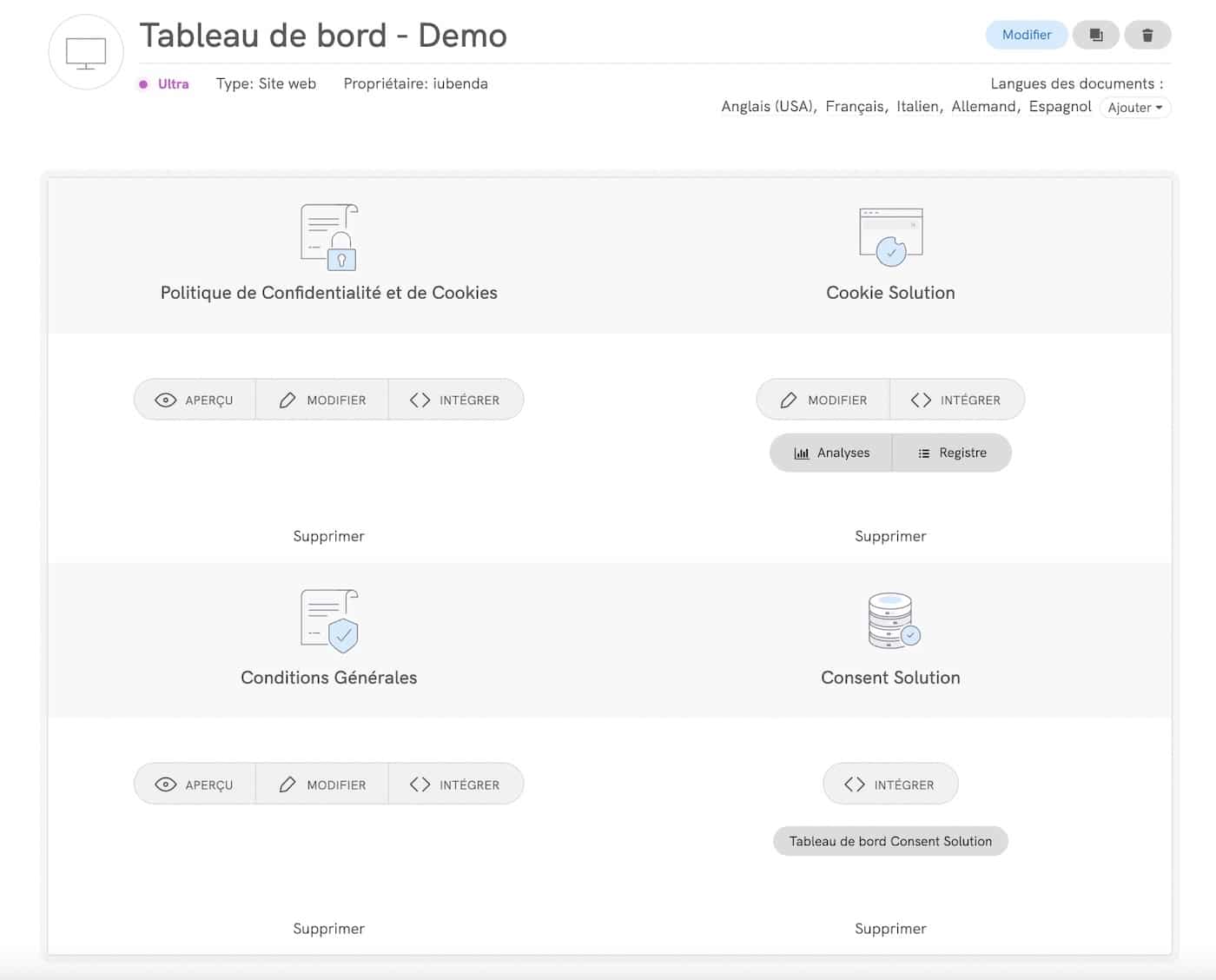1216x980 pixels.
Task: Click Supprimer under Cookie Solution
Action: point(890,536)
